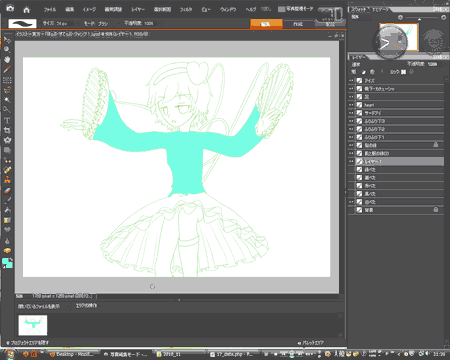Toggle visibility of heart layer
Viewport: 450px width, 360px height.
tap(351, 105)
